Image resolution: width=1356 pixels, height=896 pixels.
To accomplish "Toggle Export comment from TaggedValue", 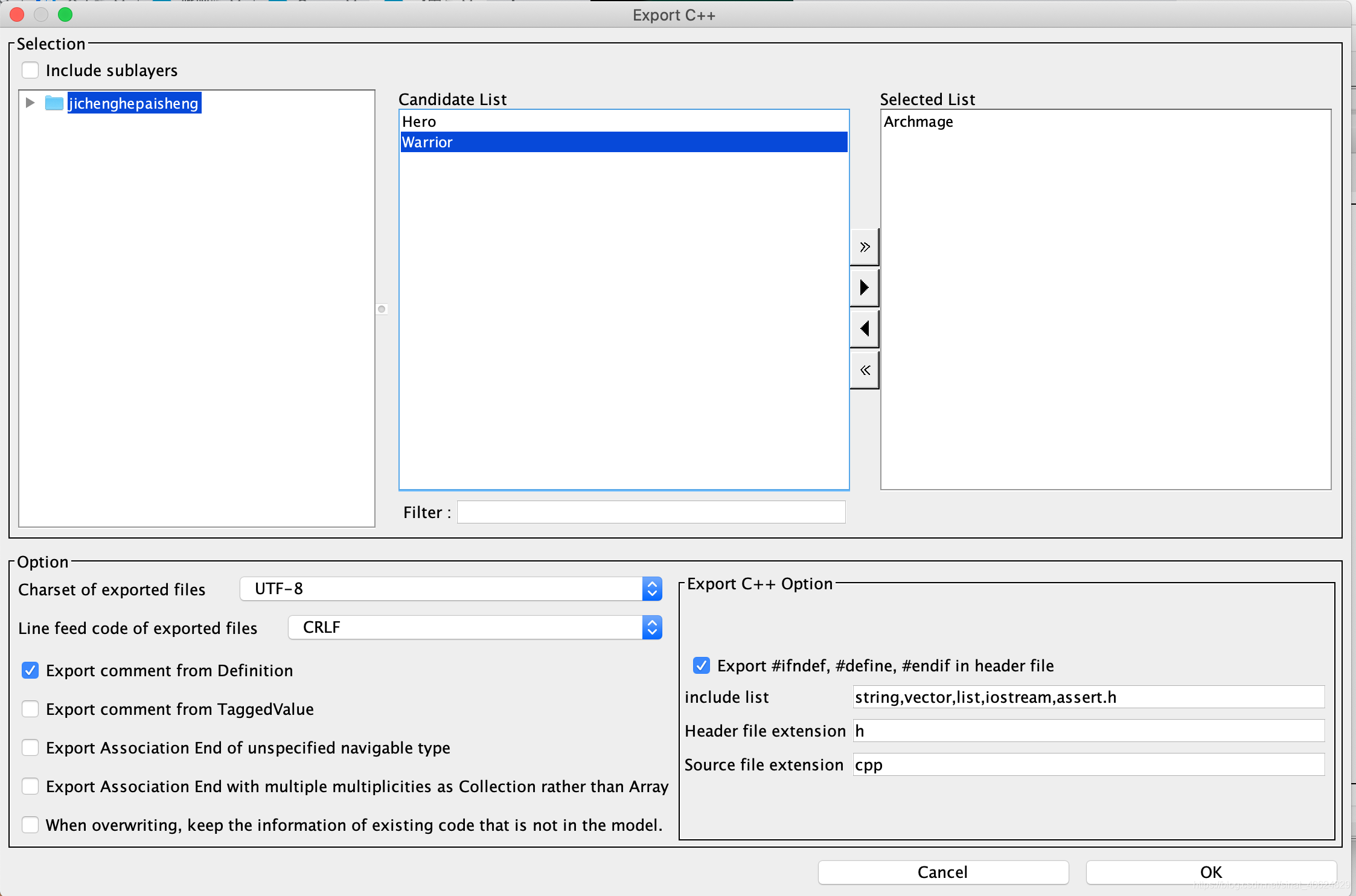I will pyautogui.click(x=30, y=709).
